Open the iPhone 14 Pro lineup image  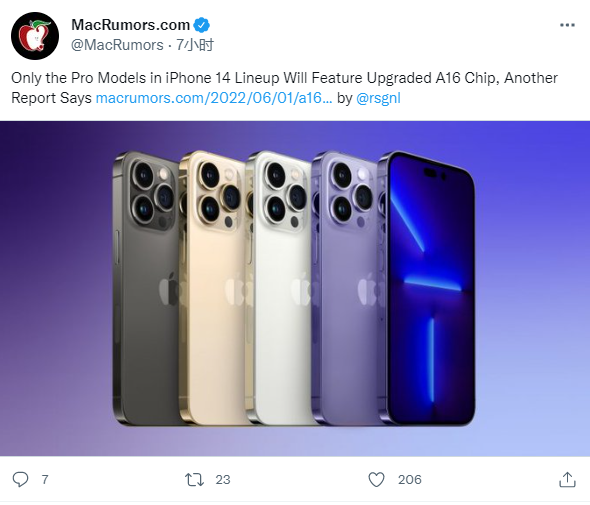295,289
